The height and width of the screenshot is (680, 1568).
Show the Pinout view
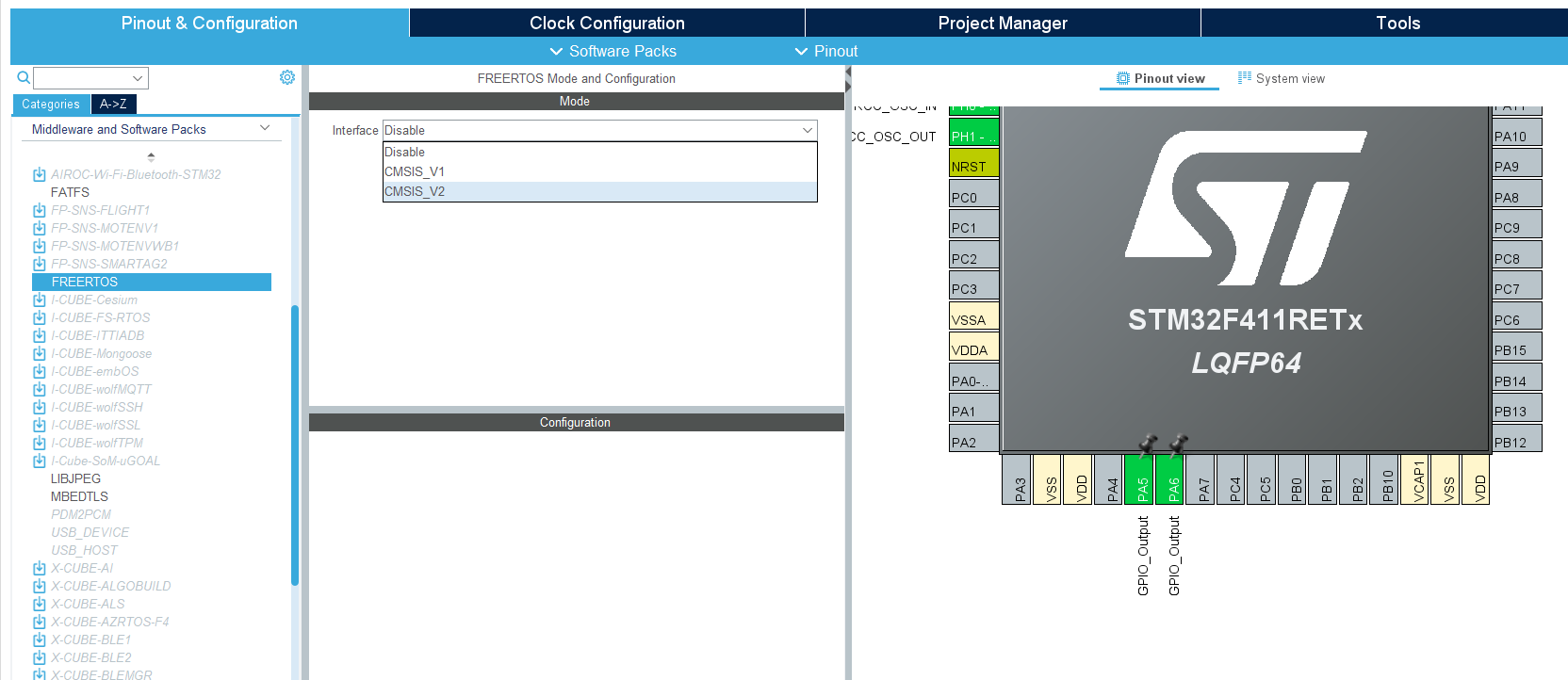pos(1160,78)
